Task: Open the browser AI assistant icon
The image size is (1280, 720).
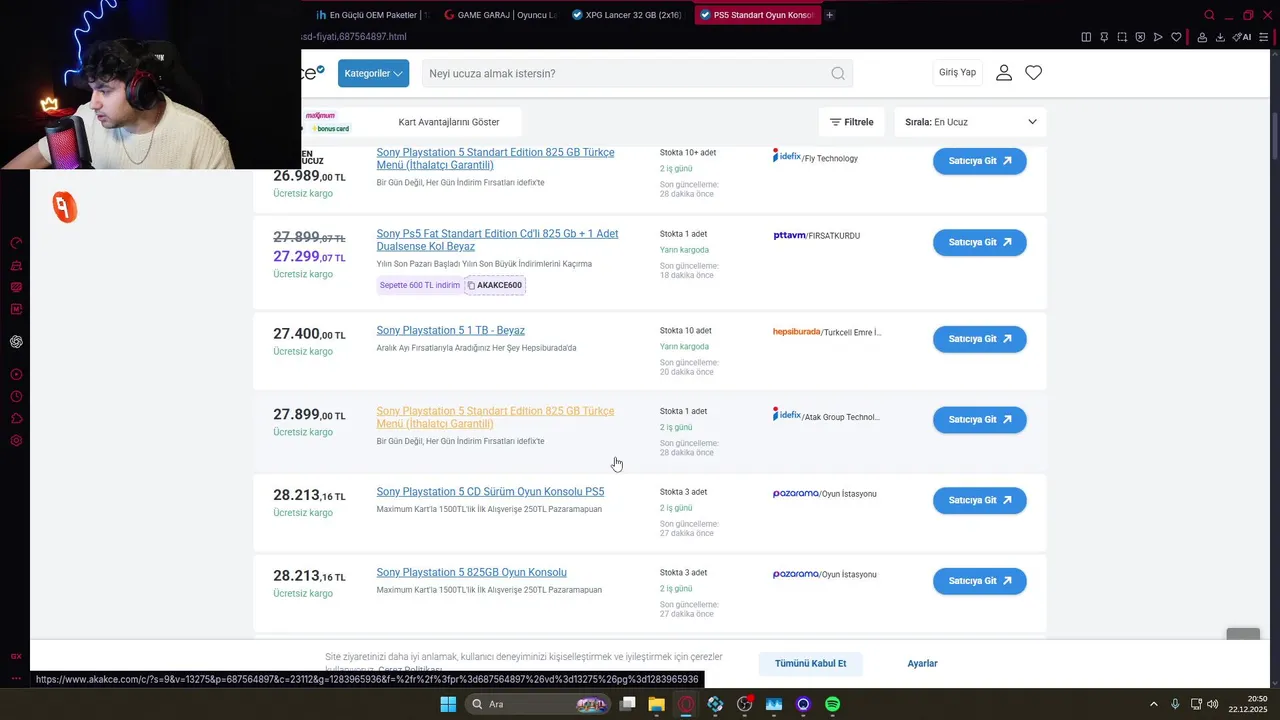Action: click(x=1242, y=37)
